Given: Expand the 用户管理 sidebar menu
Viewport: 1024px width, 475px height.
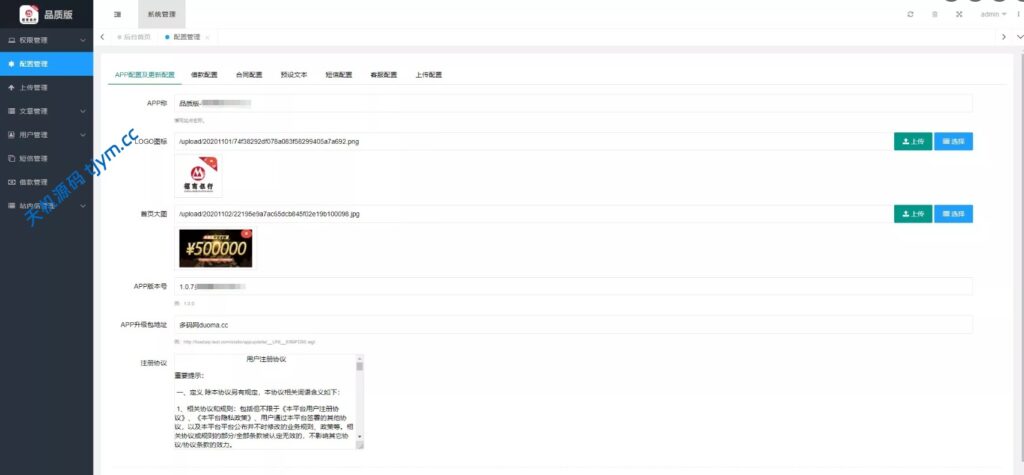Looking at the screenshot, I should pos(46,135).
